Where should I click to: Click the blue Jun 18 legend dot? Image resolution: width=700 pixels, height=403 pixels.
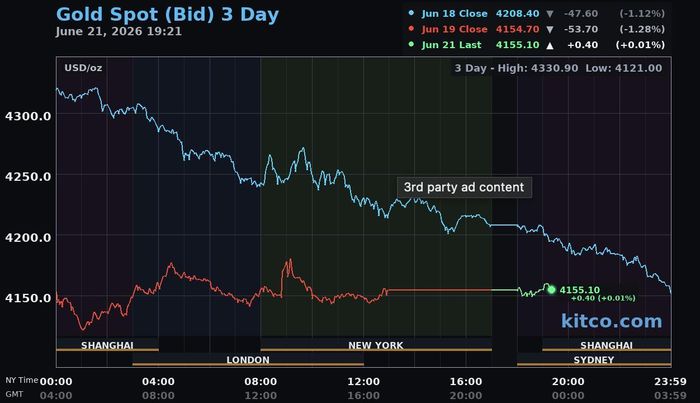point(411,13)
